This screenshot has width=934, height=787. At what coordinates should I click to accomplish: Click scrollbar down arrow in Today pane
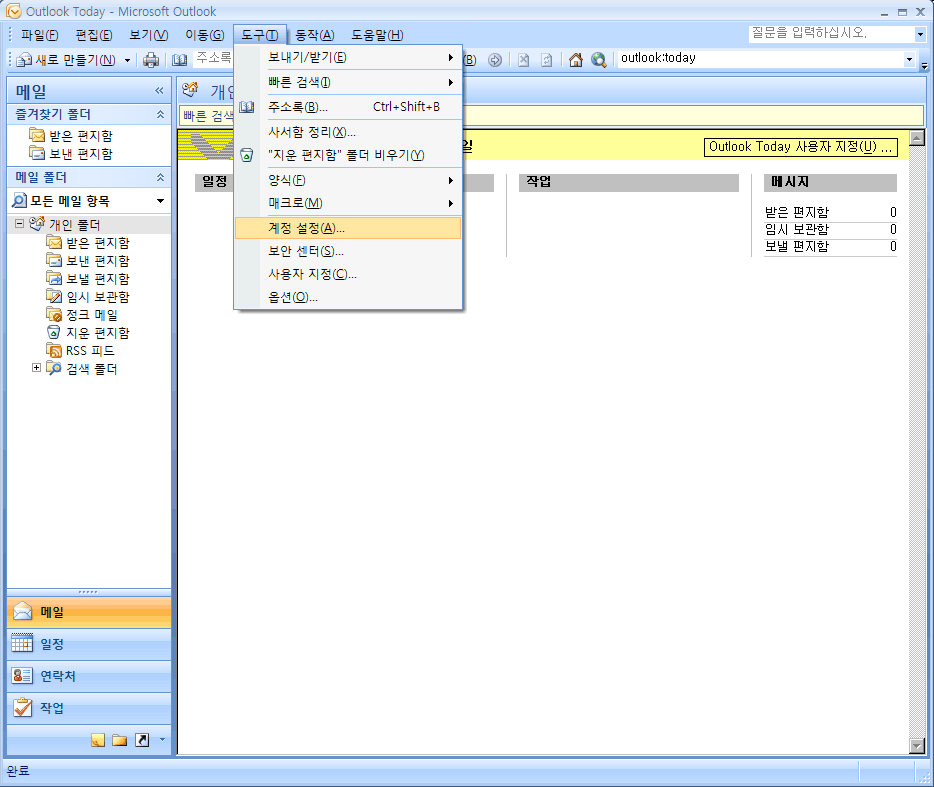pos(917,745)
